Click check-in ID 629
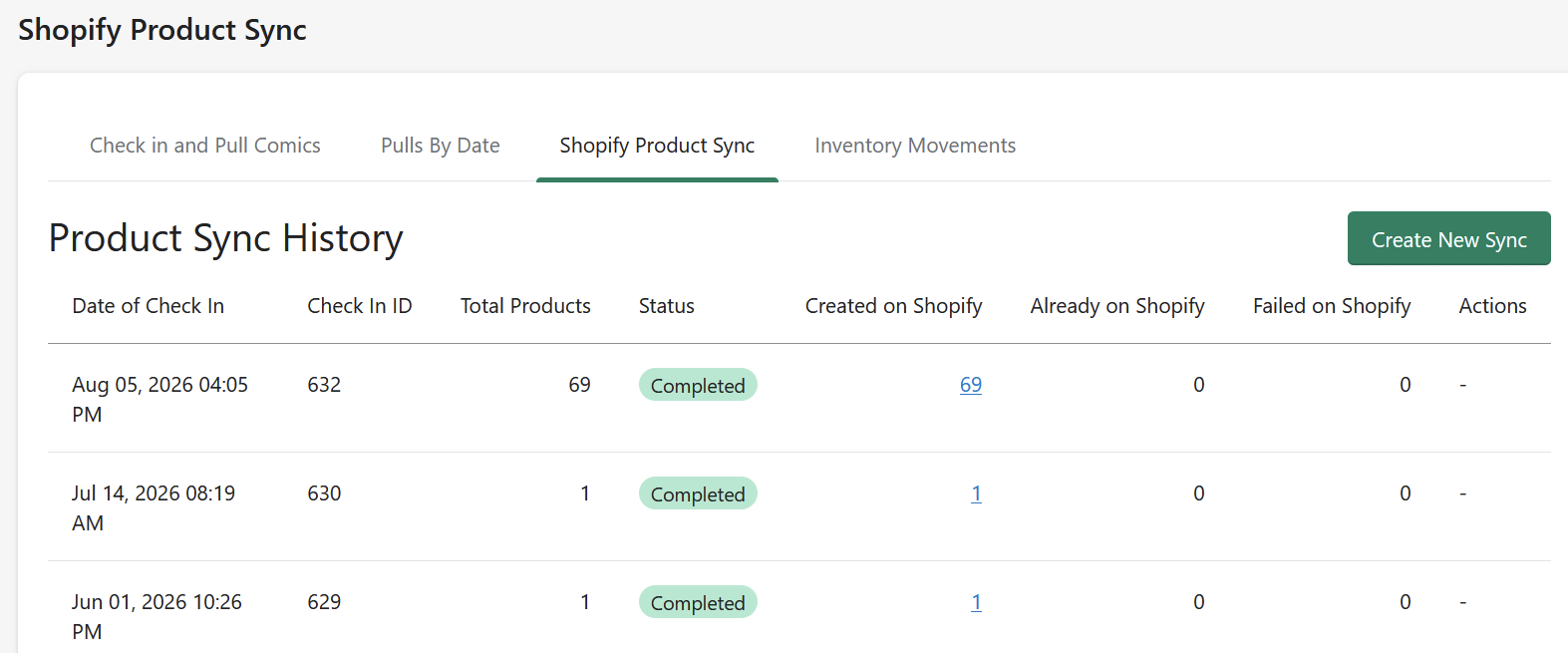The height and width of the screenshot is (653, 1568). click(324, 602)
